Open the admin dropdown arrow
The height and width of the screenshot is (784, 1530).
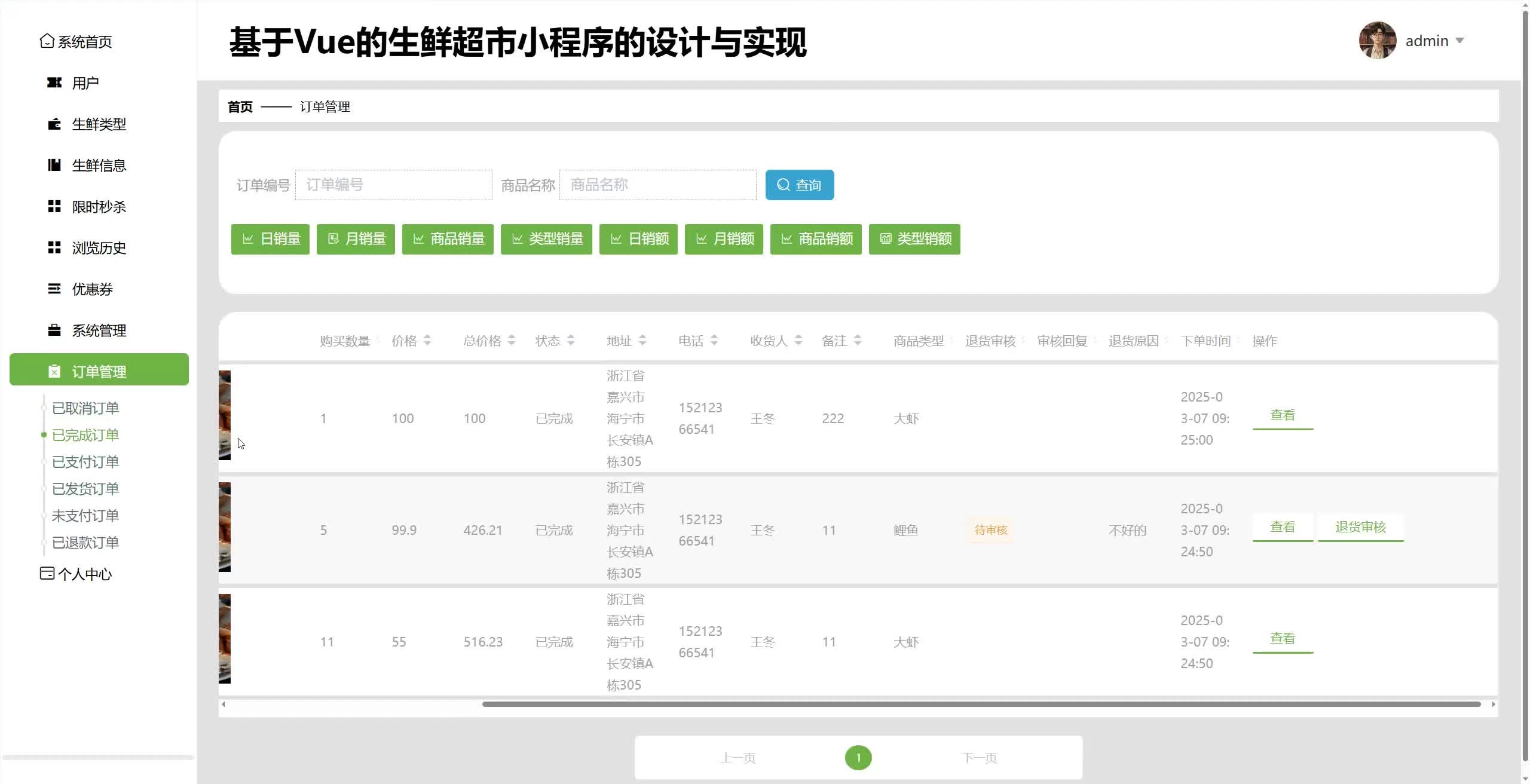click(1459, 41)
